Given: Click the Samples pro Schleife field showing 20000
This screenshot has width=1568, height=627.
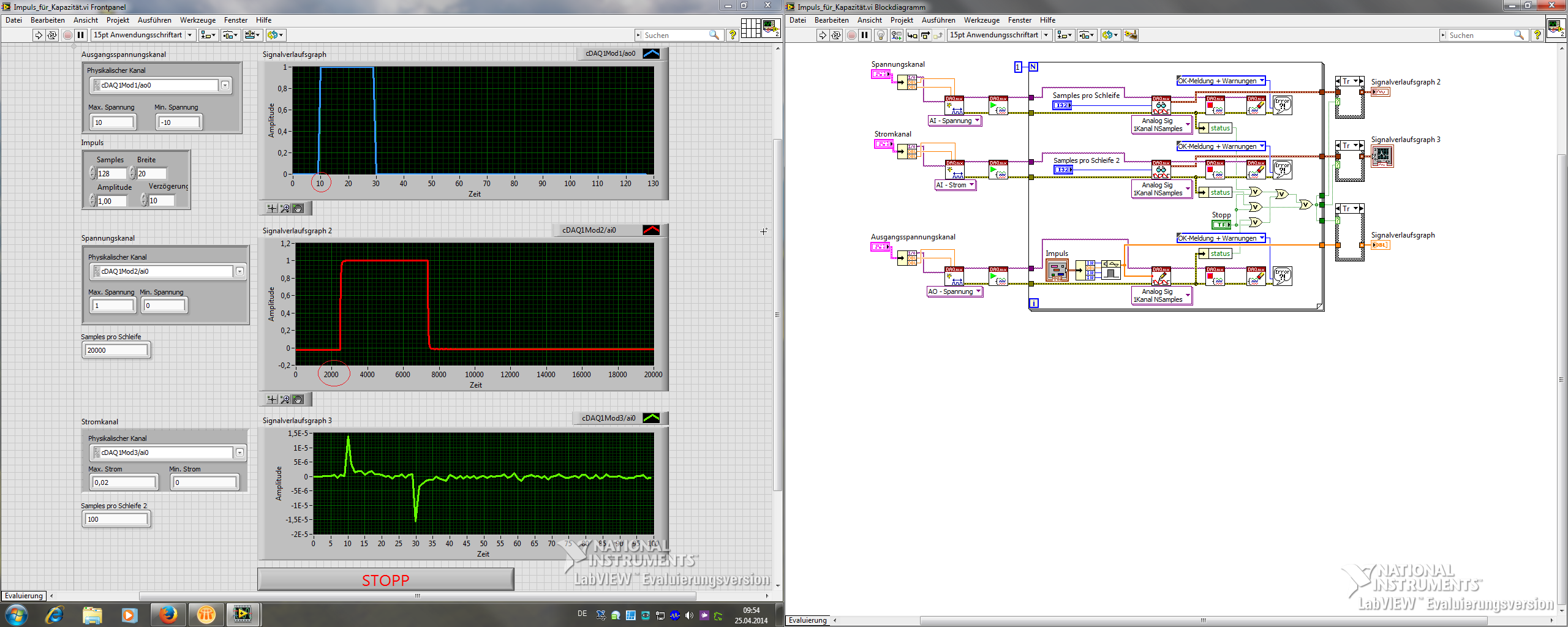Looking at the screenshot, I should tap(116, 350).
